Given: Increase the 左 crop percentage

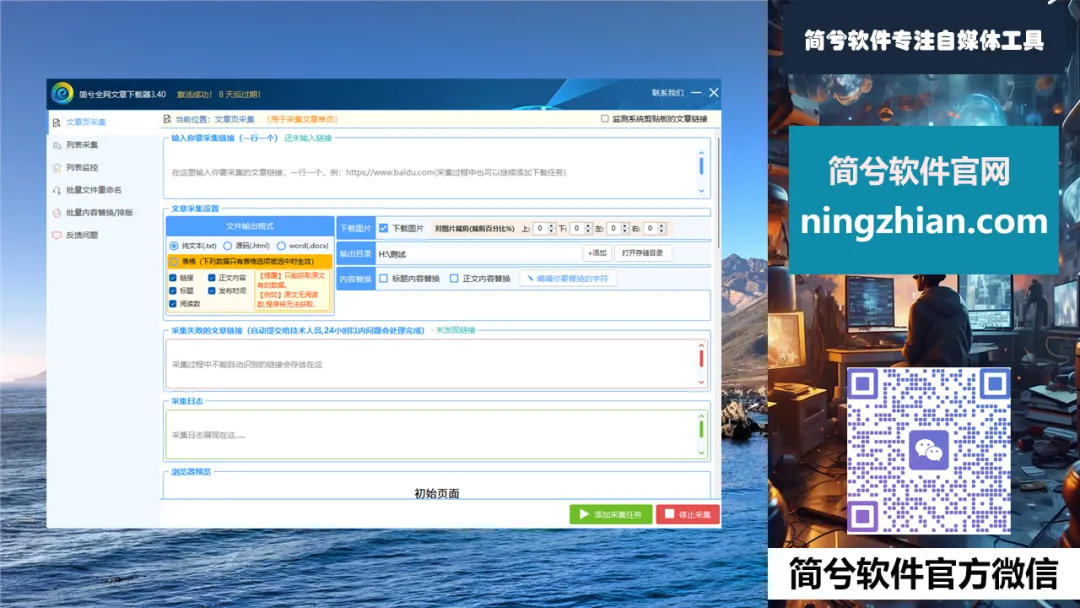Looking at the screenshot, I should 625,225.
